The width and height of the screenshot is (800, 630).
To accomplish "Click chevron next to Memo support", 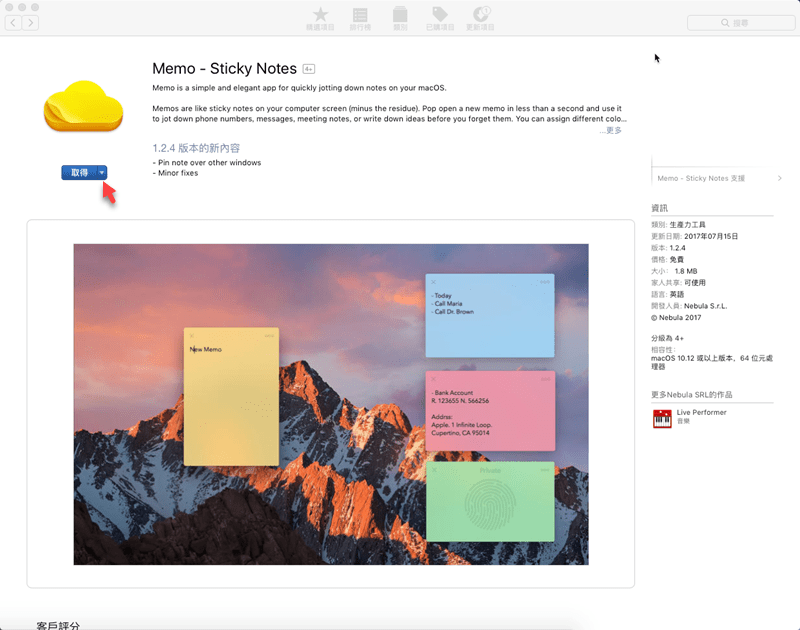I will click(779, 178).
